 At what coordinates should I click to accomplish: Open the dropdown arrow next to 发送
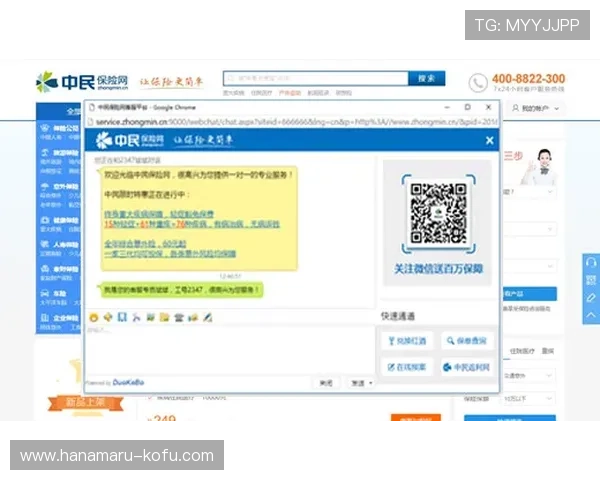[x=371, y=383]
